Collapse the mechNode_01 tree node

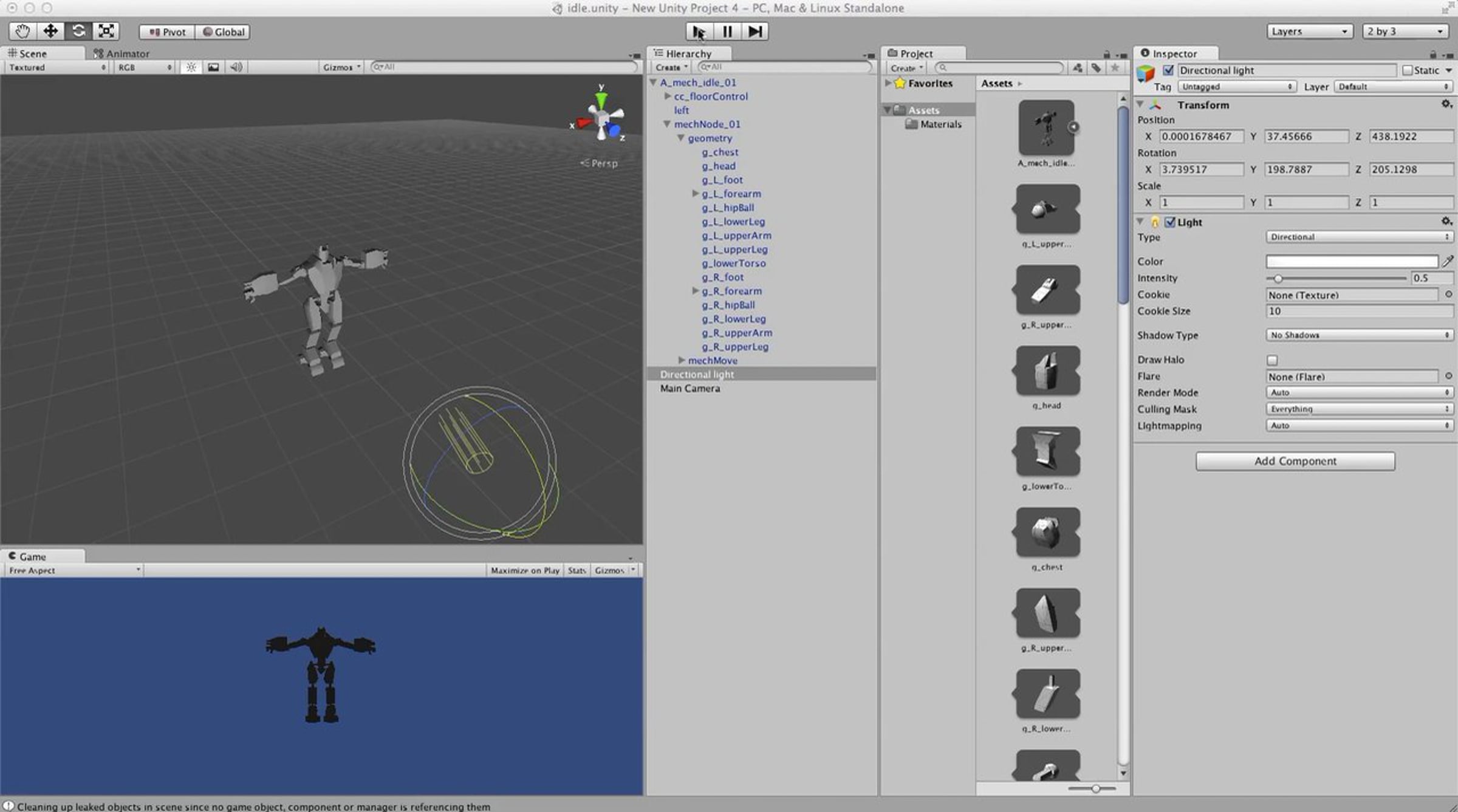tap(667, 124)
